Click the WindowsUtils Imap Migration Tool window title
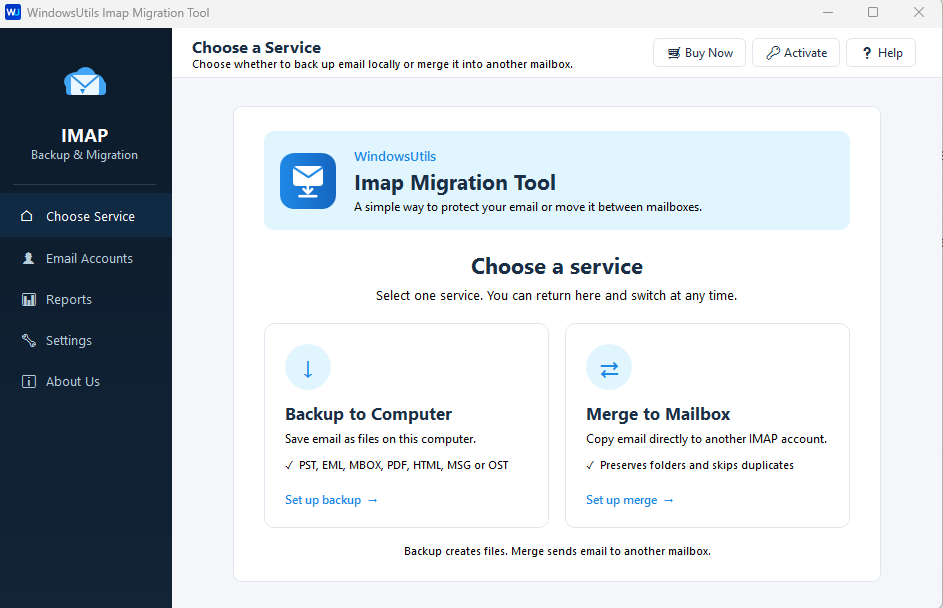 tap(118, 13)
